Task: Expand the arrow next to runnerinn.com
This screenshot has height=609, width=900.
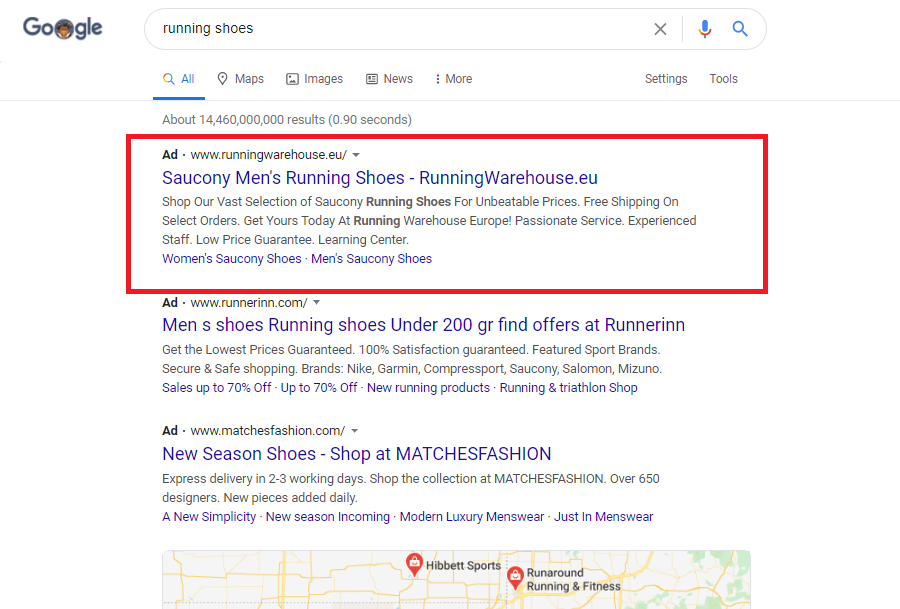Action: pos(316,302)
